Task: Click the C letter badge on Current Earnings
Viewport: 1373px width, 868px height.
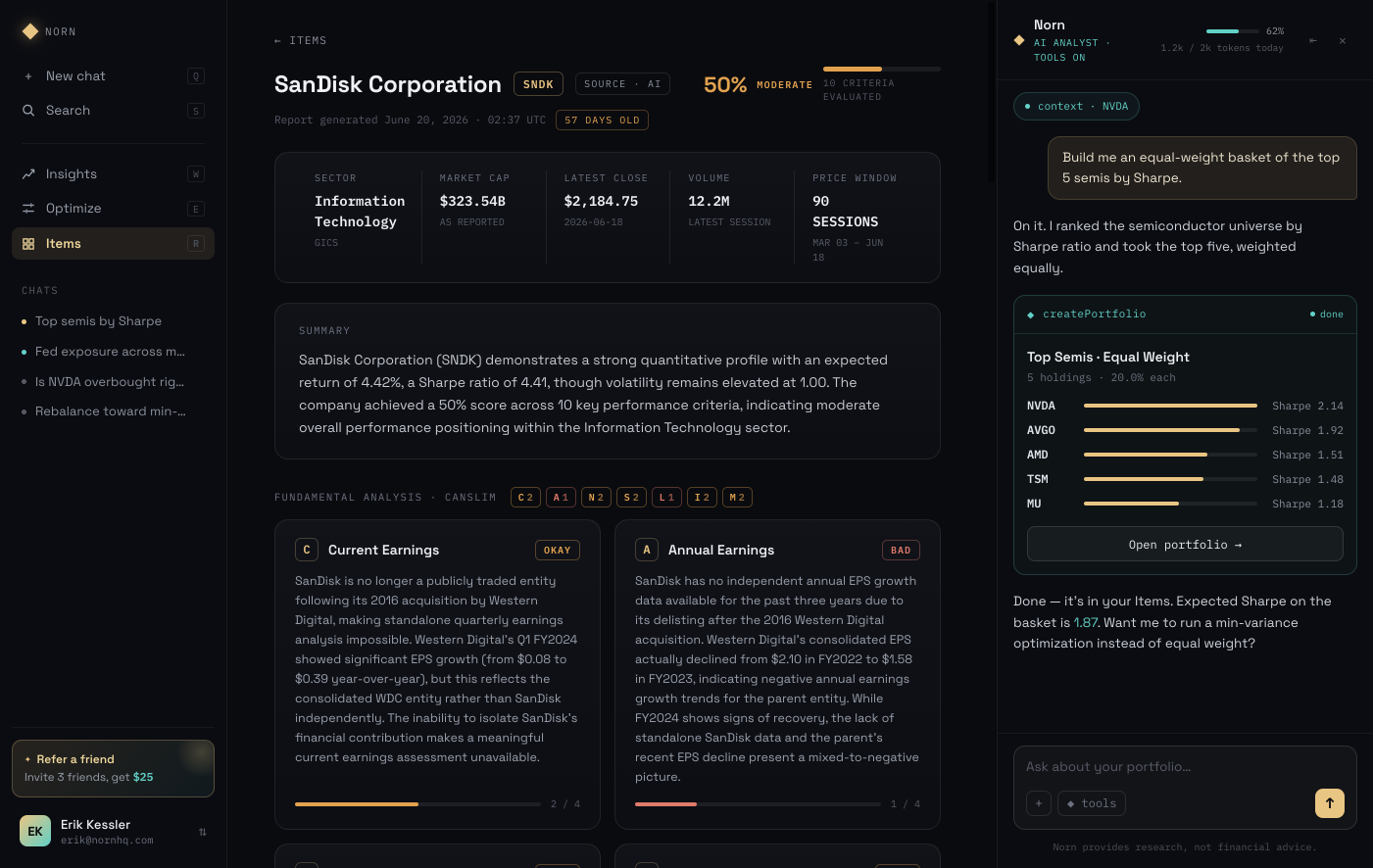Action: 307,550
